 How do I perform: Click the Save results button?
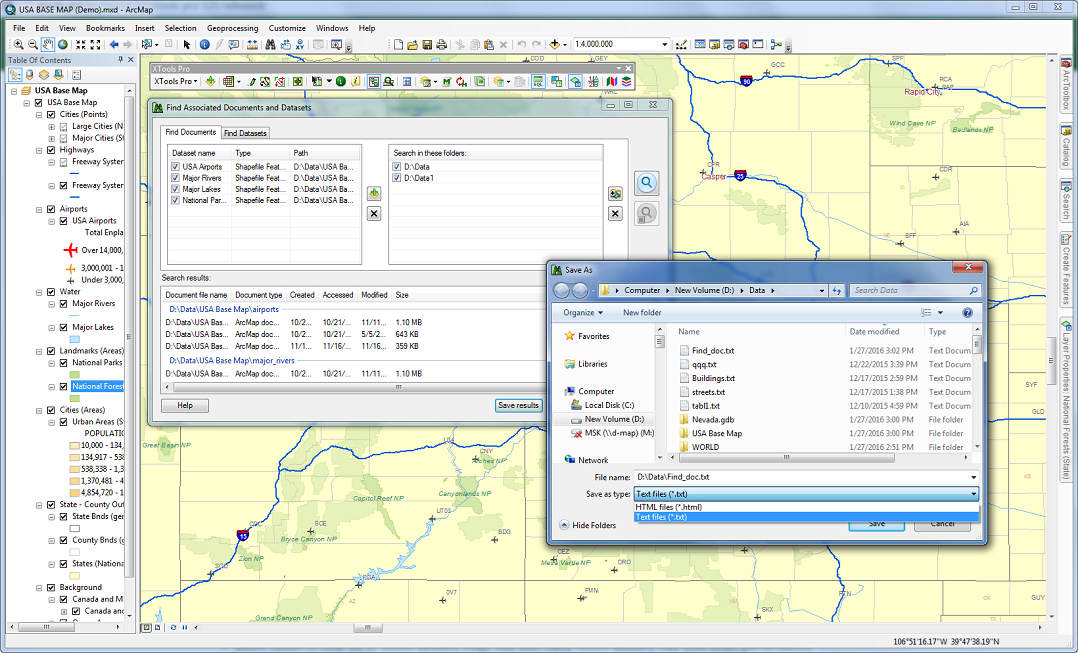point(518,406)
